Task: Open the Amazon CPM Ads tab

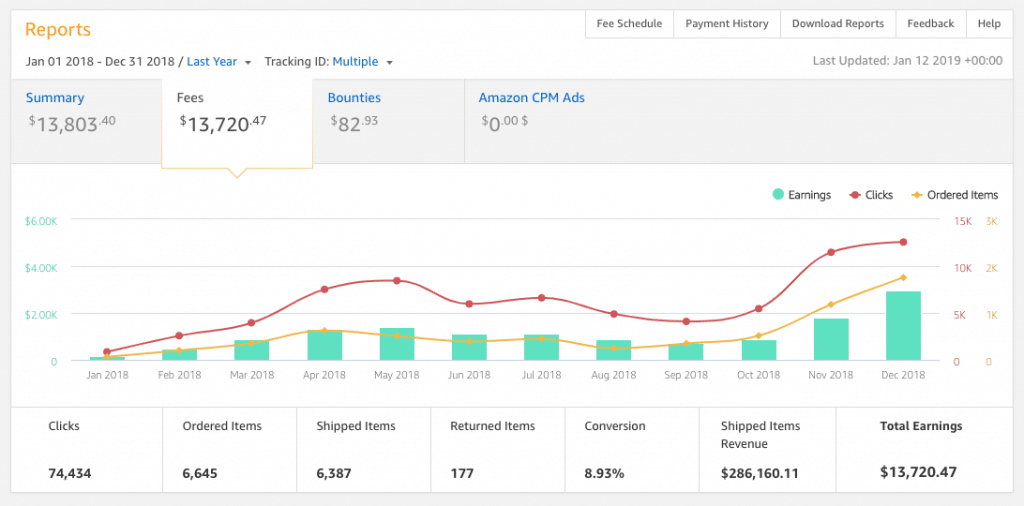Action: [x=531, y=98]
